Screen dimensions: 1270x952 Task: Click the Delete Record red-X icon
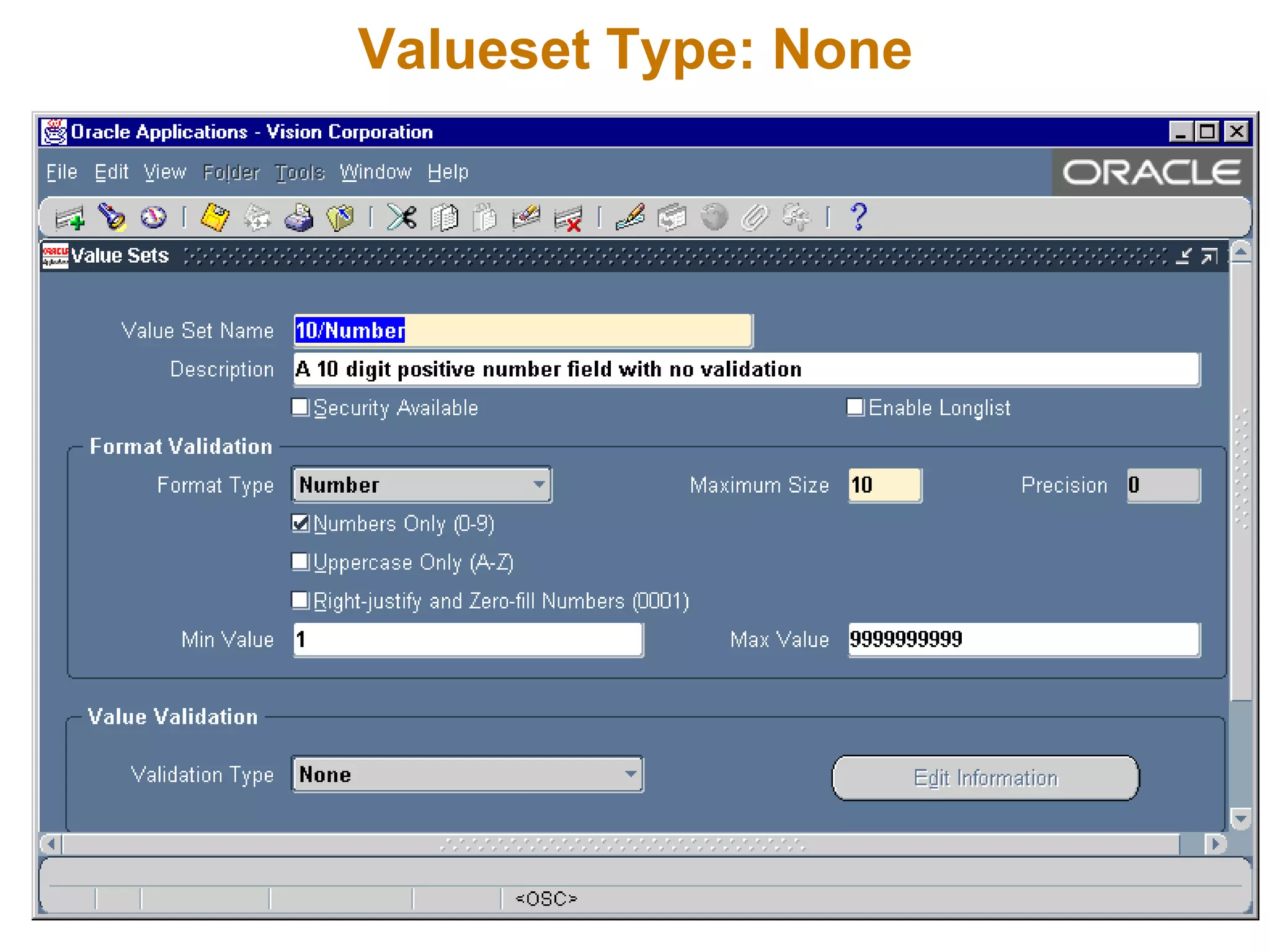[568, 218]
